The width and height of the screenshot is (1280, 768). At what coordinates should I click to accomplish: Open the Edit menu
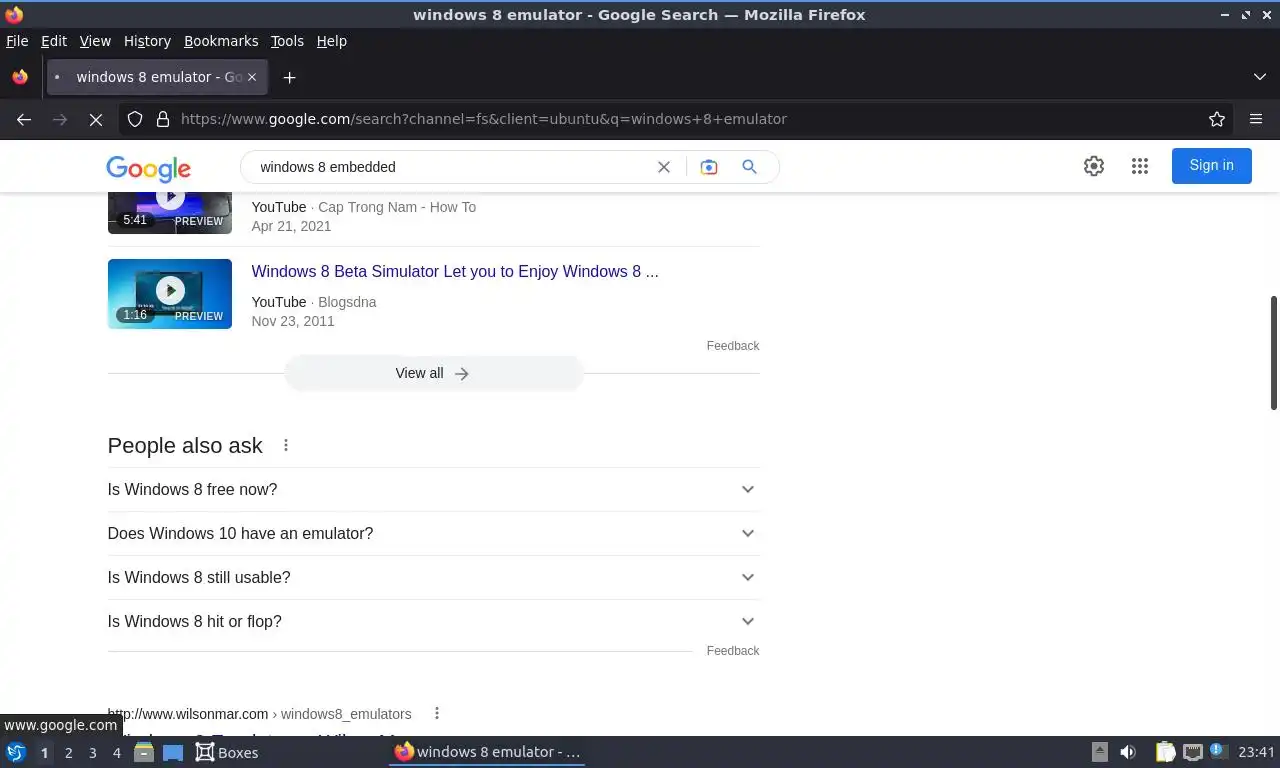tap(54, 41)
